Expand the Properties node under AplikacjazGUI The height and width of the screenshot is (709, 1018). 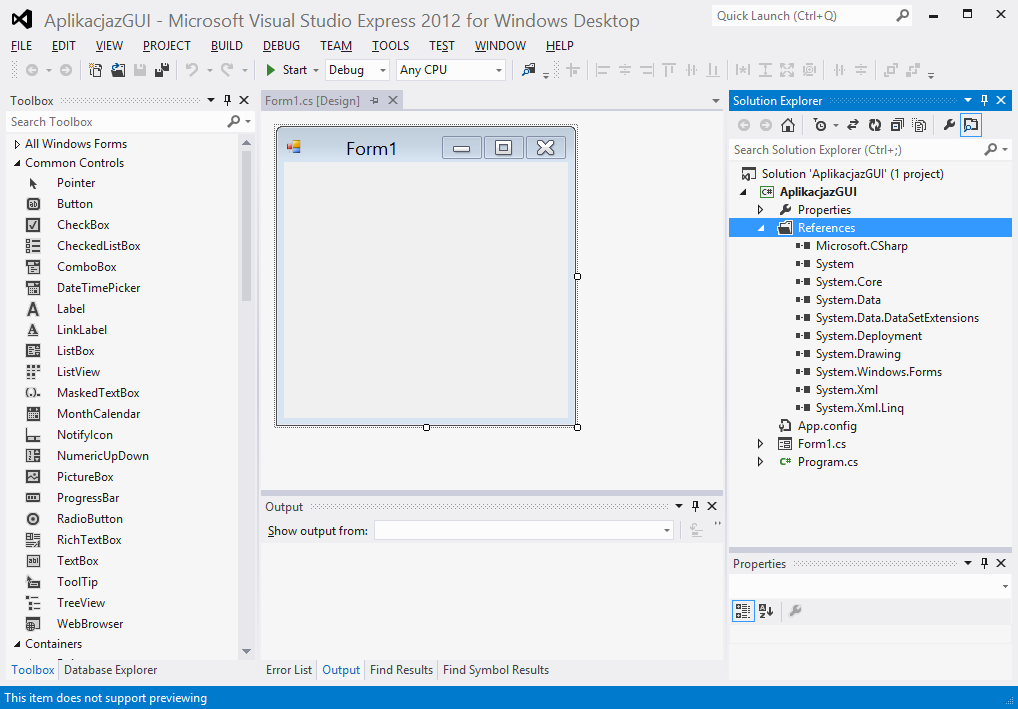point(761,210)
